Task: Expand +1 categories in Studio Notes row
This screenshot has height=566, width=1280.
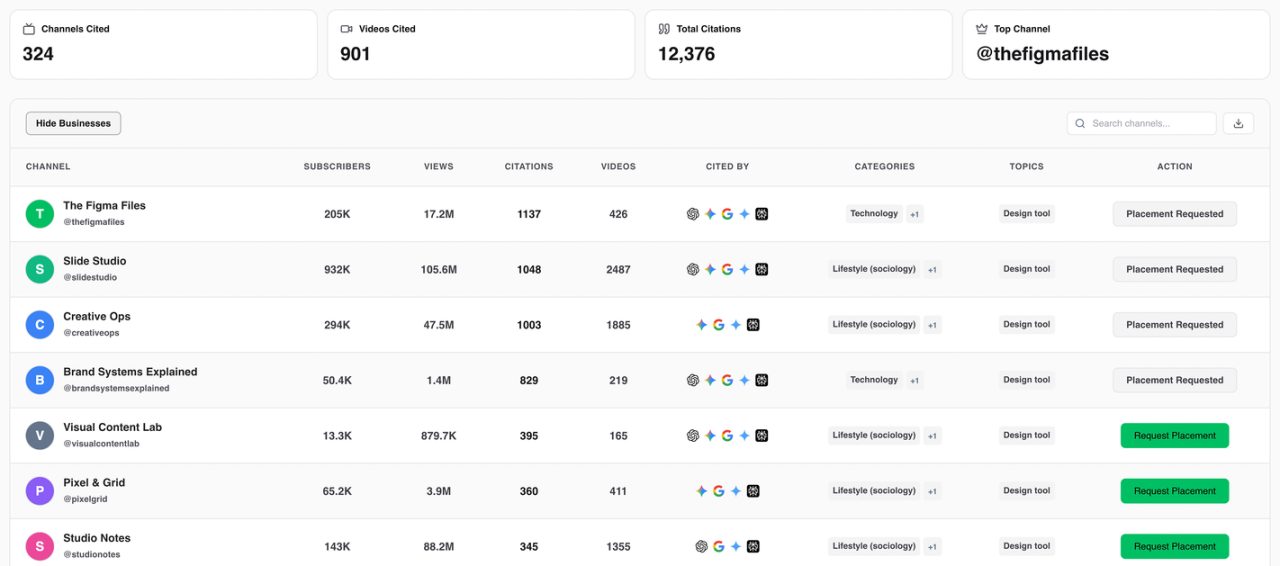Action: (x=932, y=546)
